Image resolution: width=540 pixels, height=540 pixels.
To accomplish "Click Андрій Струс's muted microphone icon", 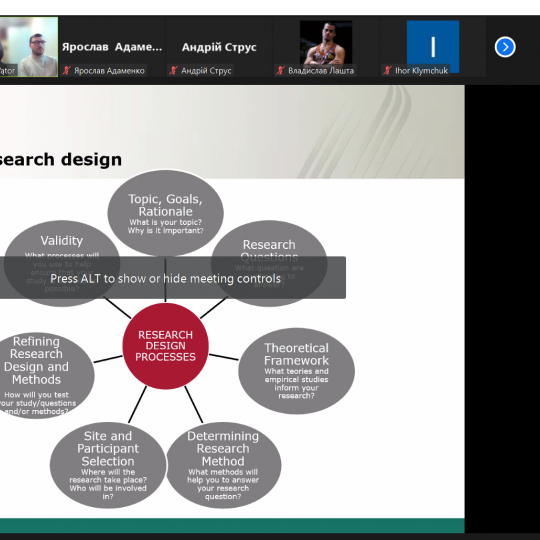I will click(173, 71).
